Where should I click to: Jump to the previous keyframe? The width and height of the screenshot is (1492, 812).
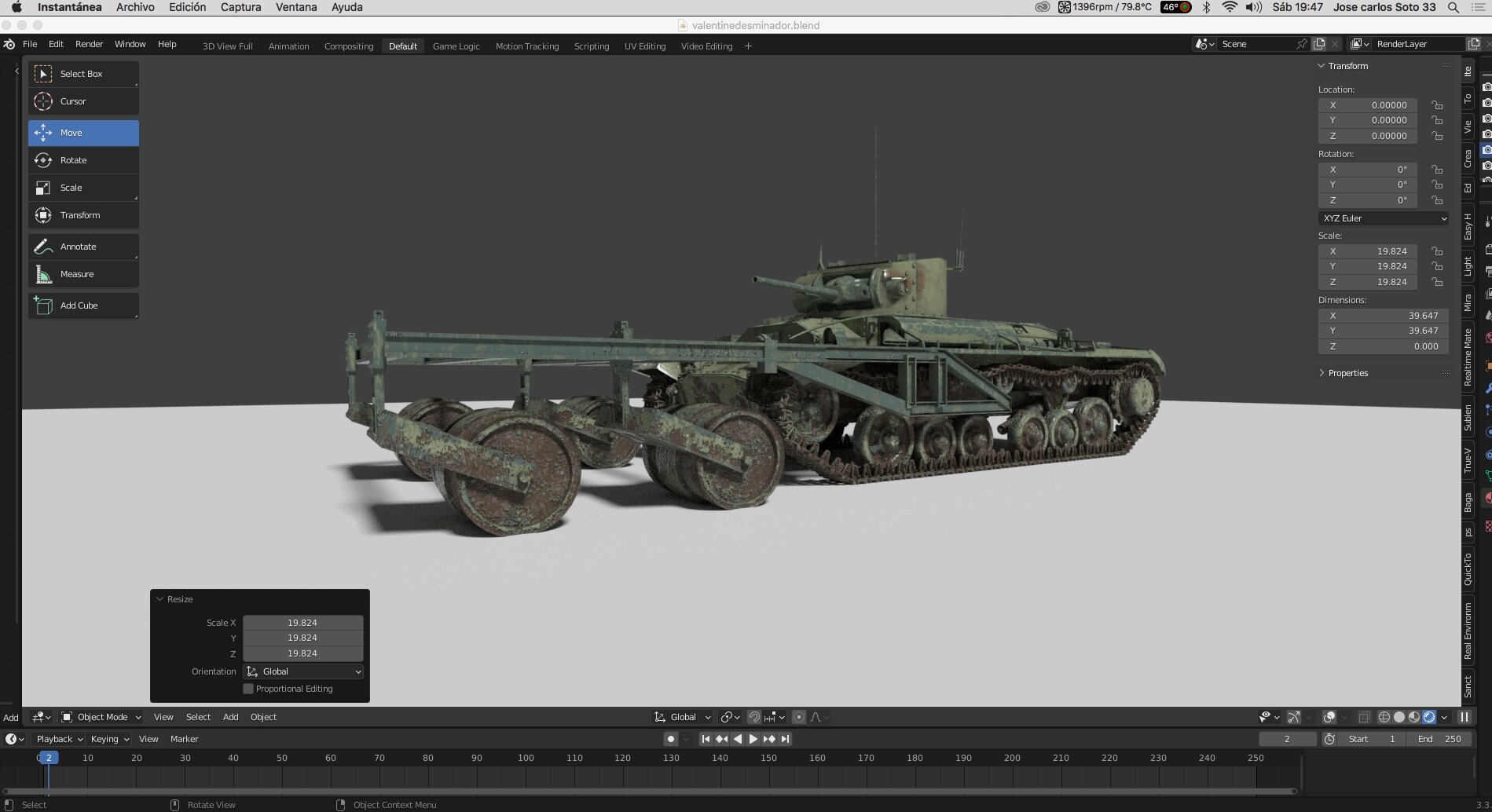[x=721, y=739]
